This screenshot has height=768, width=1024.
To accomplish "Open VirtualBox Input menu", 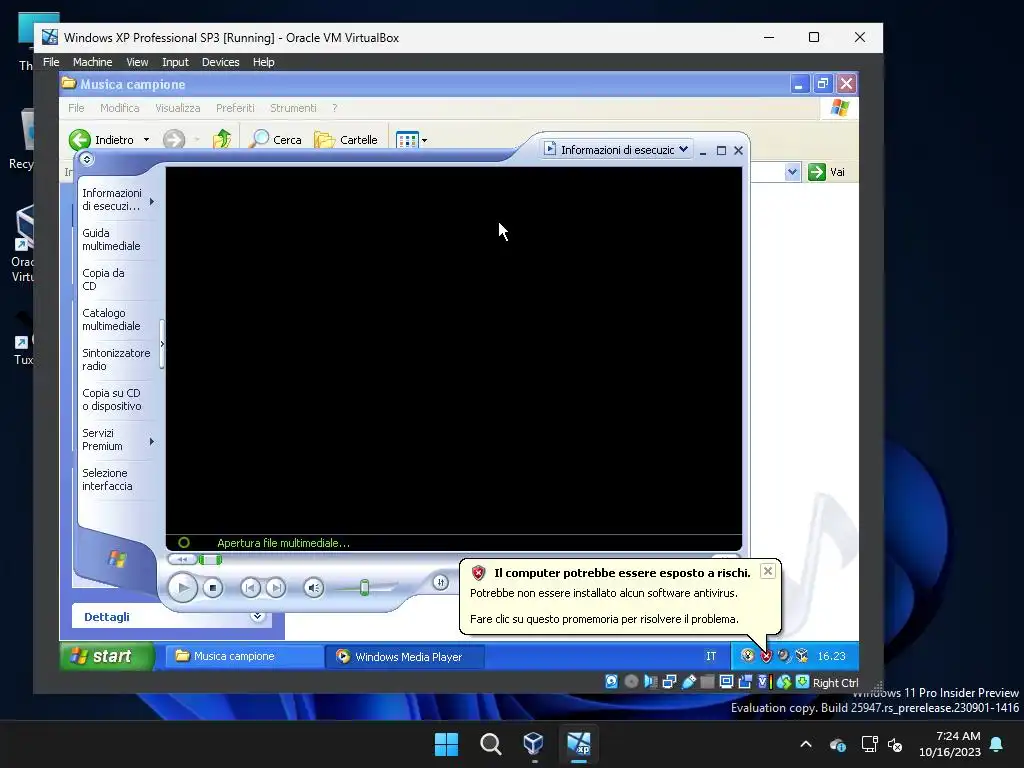I will (x=175, y=62).
